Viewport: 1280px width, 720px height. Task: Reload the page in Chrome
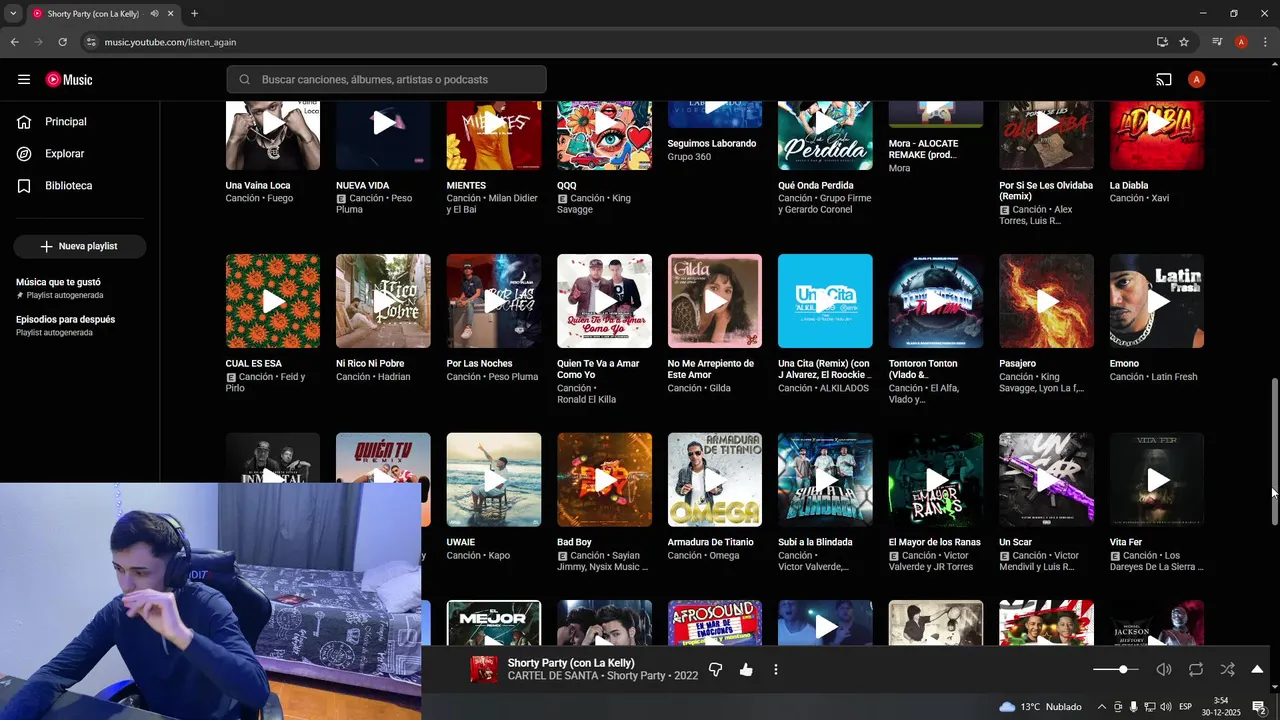tap(62, 42)
